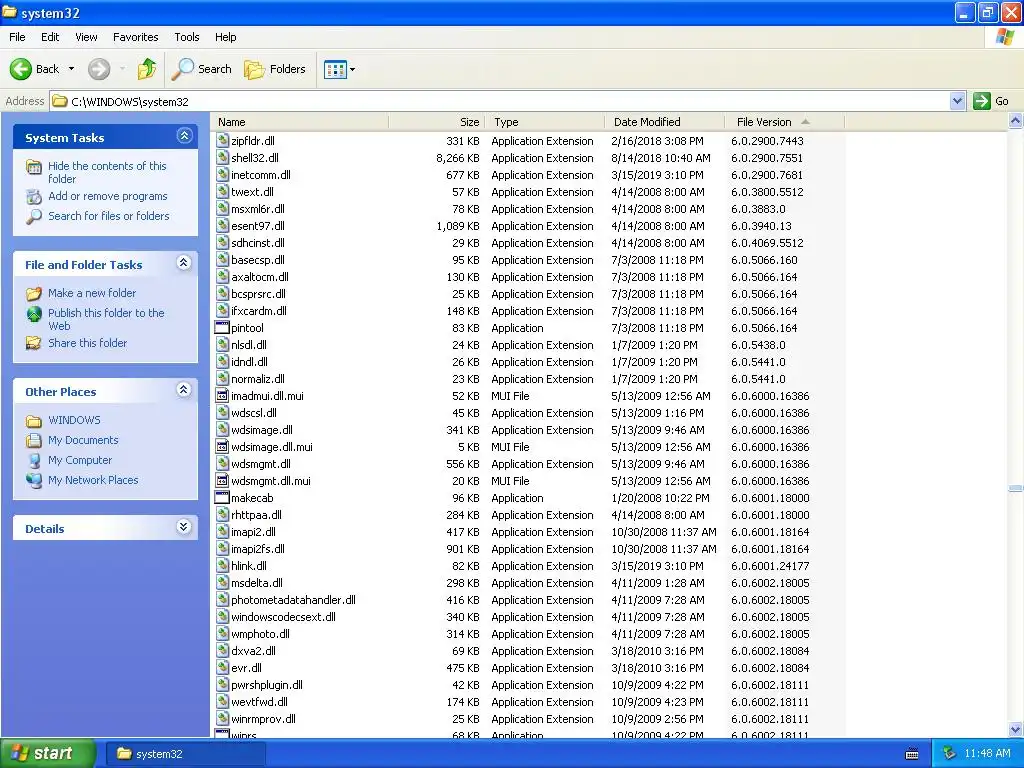1024x768 pixels.
Task: Click the scrollbar up arrow
Action: [1016, 121]
